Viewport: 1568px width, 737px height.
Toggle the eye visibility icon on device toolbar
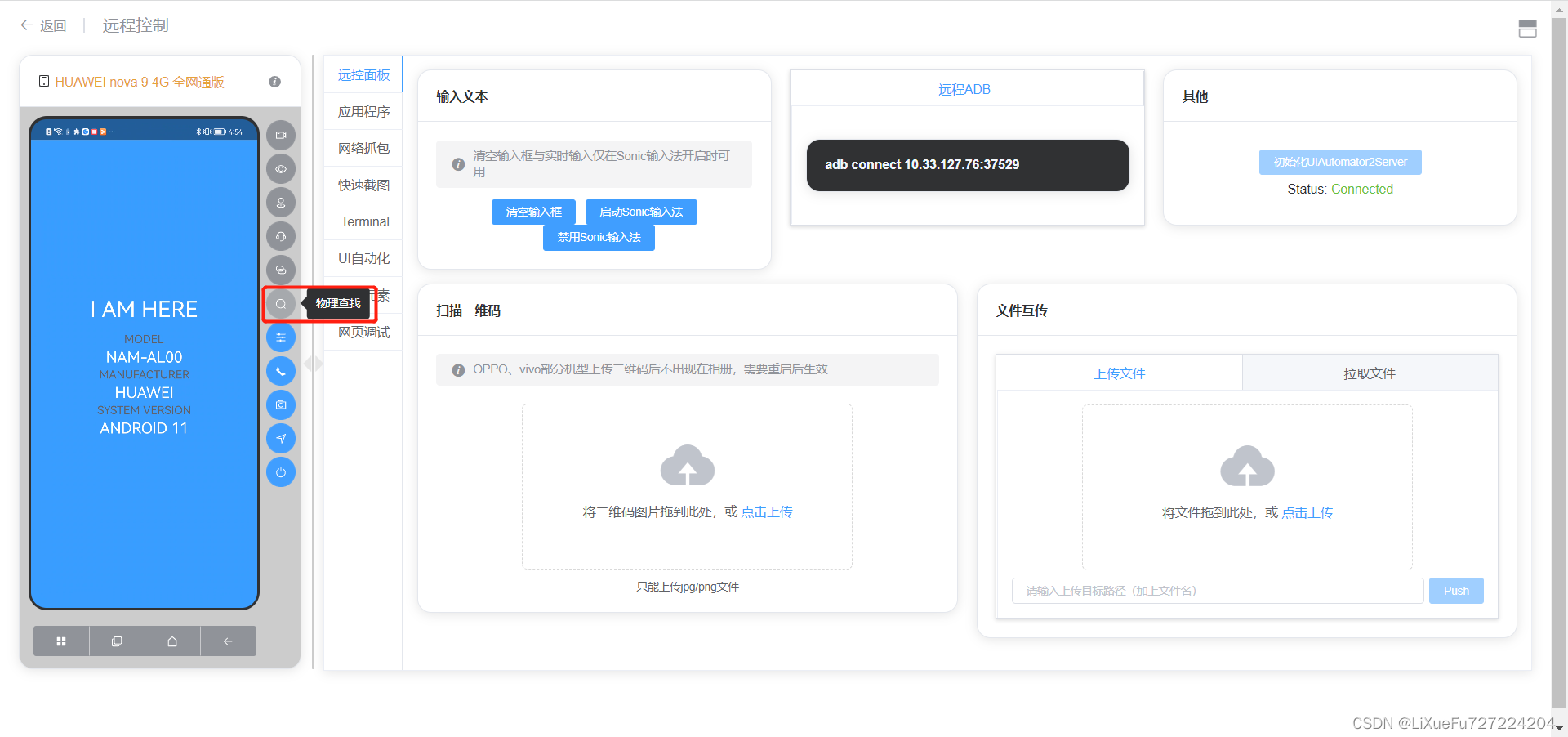280,168
